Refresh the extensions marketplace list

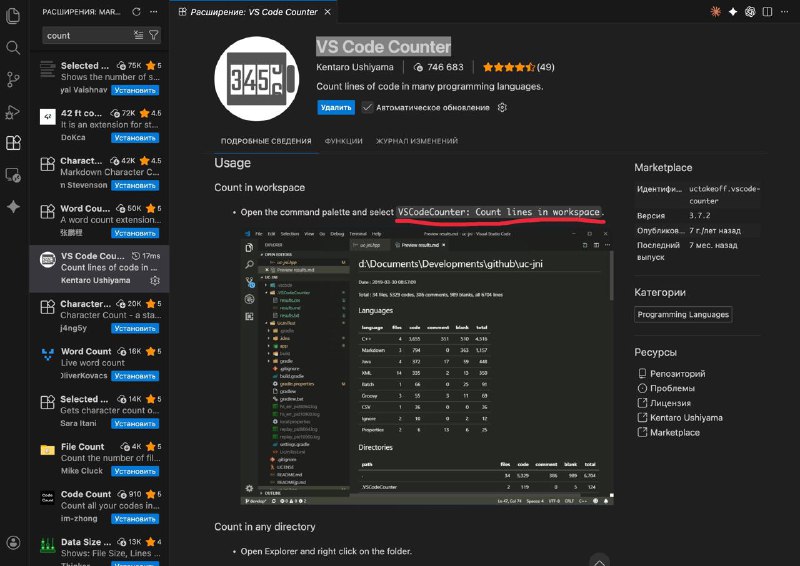(x=136, y=12)
